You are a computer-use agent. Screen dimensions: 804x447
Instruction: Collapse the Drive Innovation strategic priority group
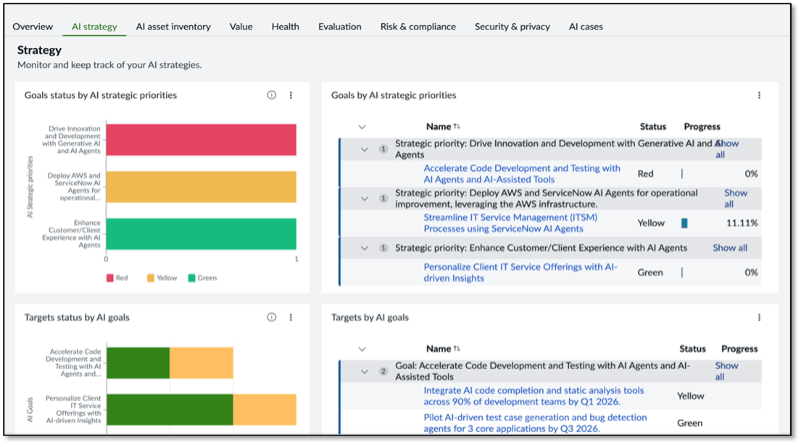[x=365, y=148]
